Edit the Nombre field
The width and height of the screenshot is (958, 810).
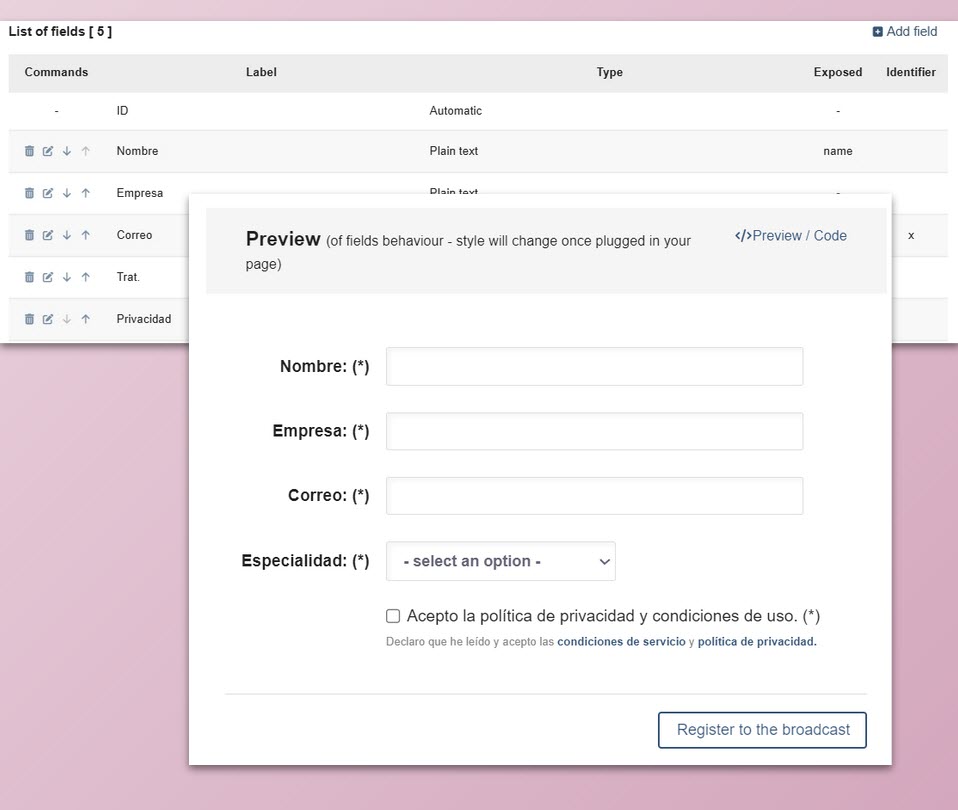(48, 151)
